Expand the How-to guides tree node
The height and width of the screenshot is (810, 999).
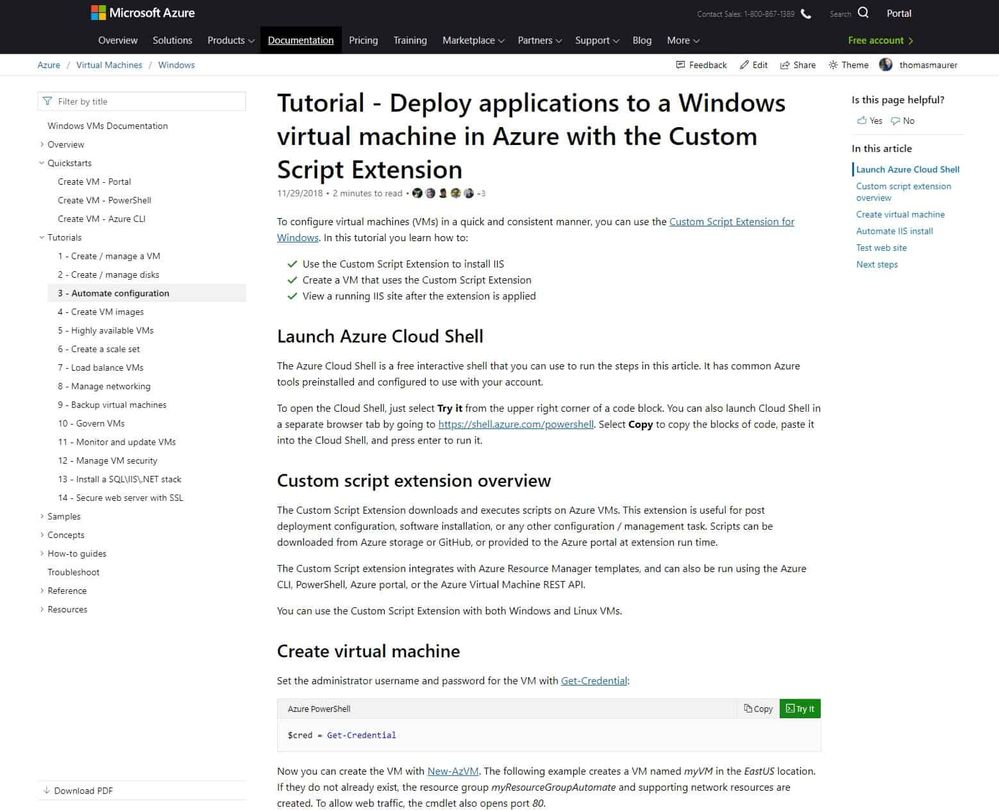(42, 553)
